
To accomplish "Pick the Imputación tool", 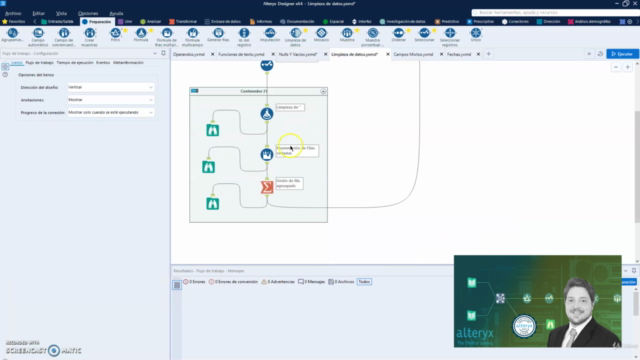I will tap(270, 35).
